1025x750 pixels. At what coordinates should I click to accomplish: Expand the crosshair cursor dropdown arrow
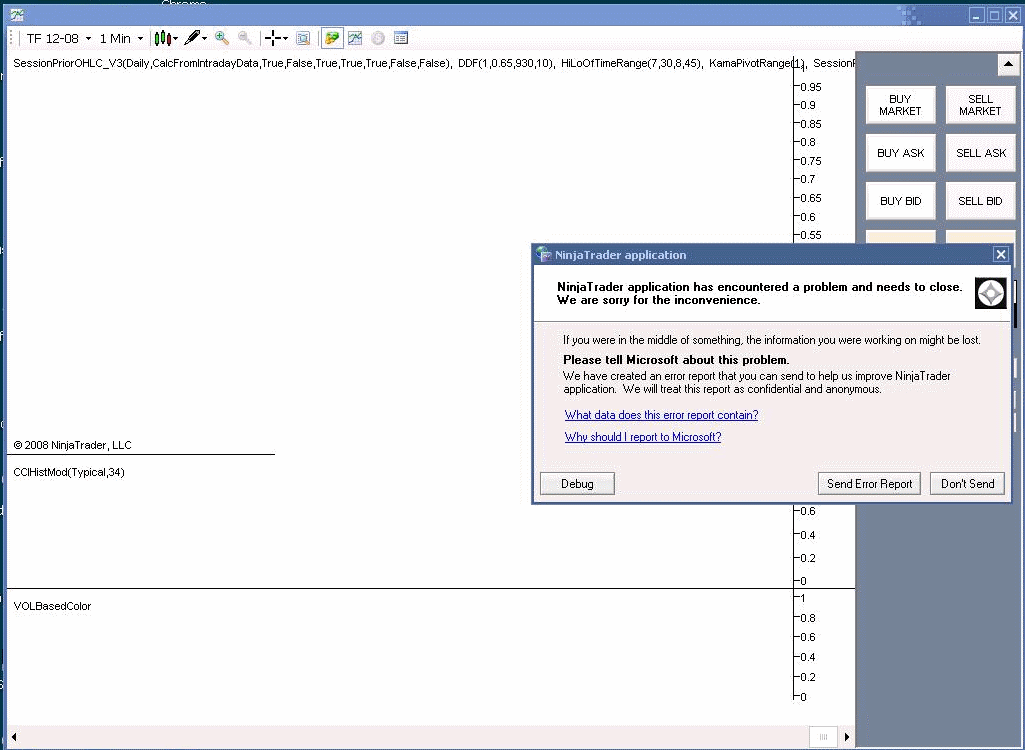pyautogui.click(x=286, y=39)
